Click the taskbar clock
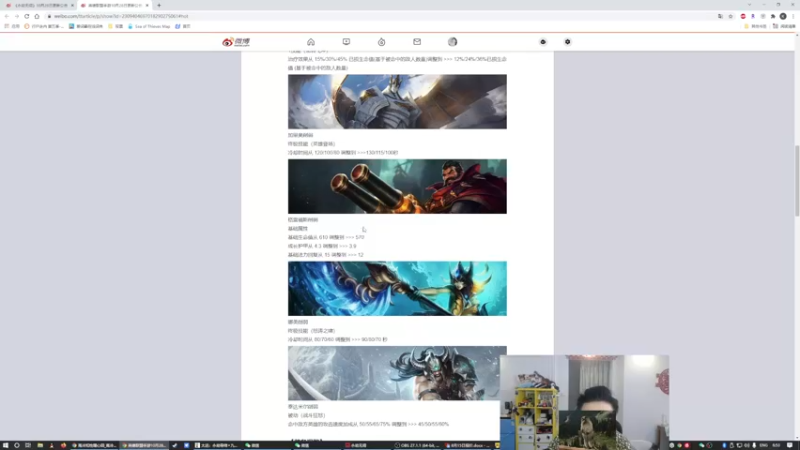 (x=776, y=445)
